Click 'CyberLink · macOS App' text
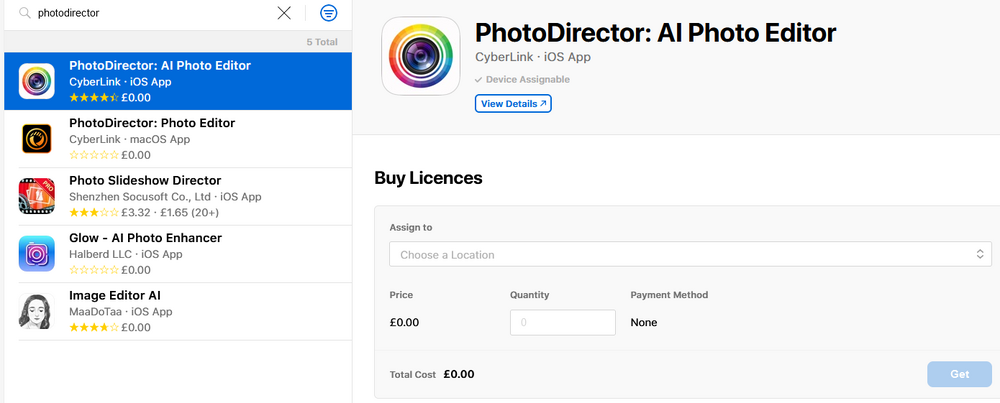The width and height of the screenshot is (1000, 403). pyautogui.click(x=129, y=139)
